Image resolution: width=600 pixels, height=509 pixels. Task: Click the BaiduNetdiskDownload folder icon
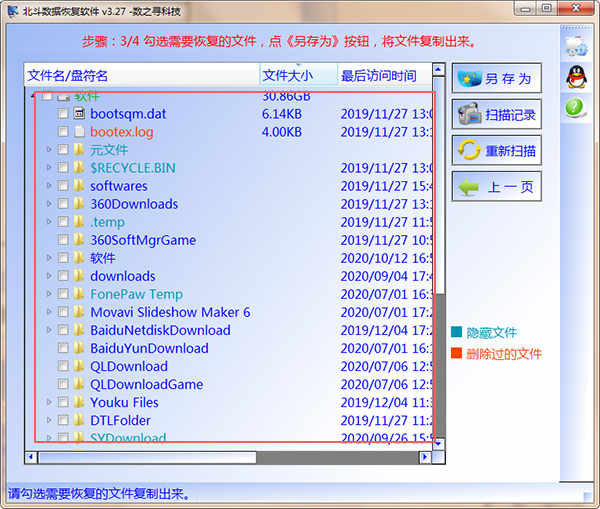click(79, 330)
